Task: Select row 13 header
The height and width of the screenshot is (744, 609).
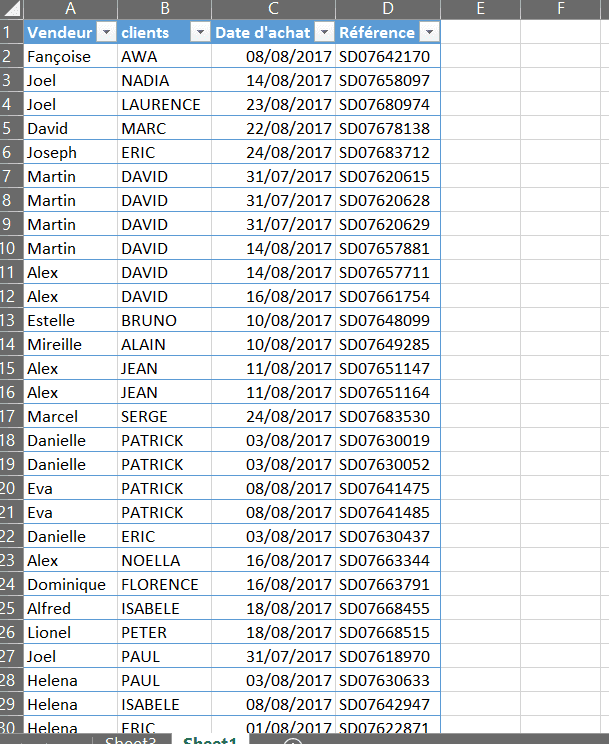Action: [x=11, y=320]
